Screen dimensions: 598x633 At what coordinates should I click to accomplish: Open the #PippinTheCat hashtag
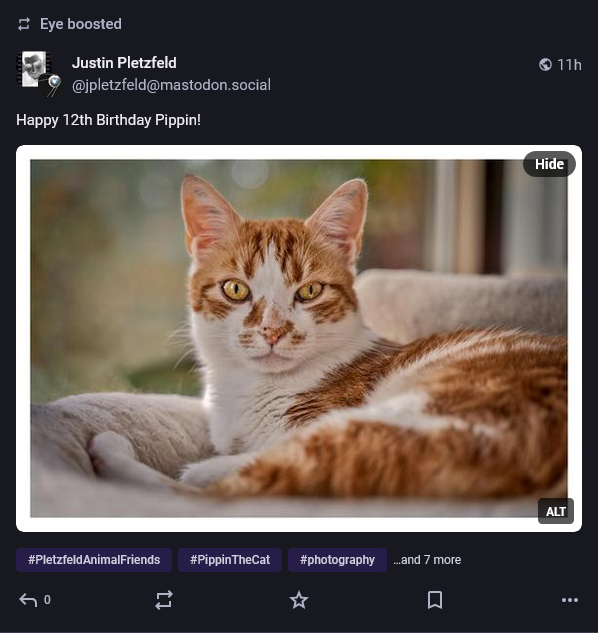pos(230,560)
